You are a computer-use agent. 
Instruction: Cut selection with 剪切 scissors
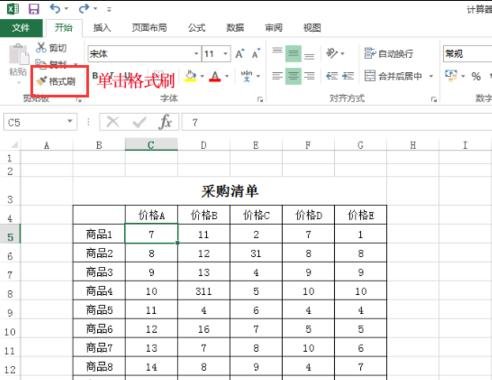51,48
